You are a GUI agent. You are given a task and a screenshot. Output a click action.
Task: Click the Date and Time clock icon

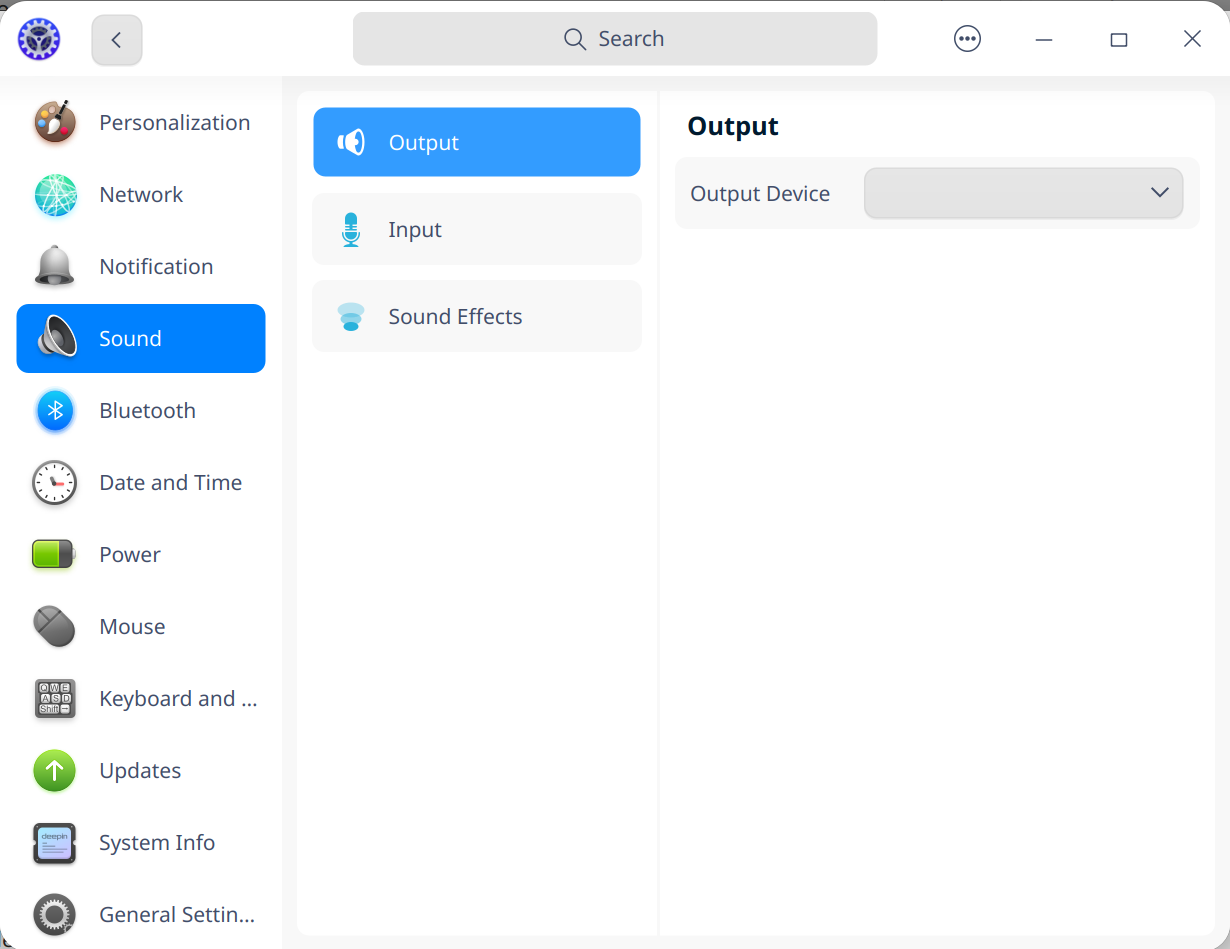pyautogui.click(x=55, y=483)
